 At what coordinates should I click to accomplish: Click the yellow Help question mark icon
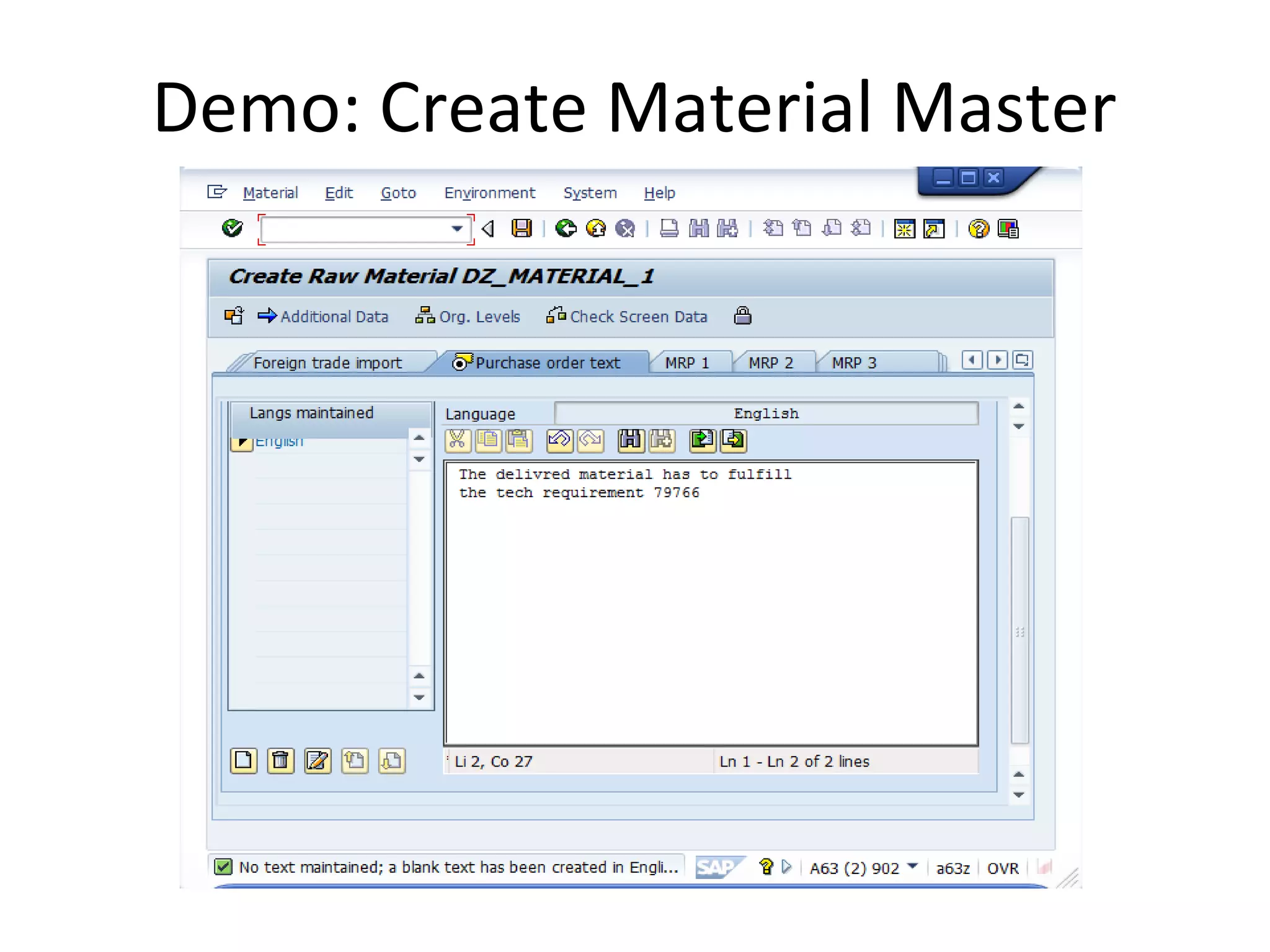point(979,229)
